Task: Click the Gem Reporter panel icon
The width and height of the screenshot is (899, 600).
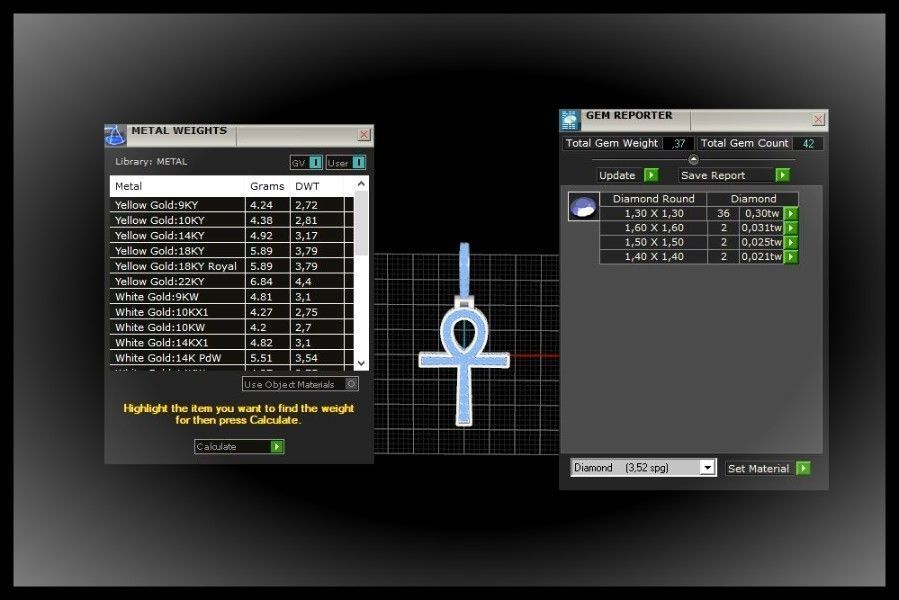Action: tap(570, 120)
